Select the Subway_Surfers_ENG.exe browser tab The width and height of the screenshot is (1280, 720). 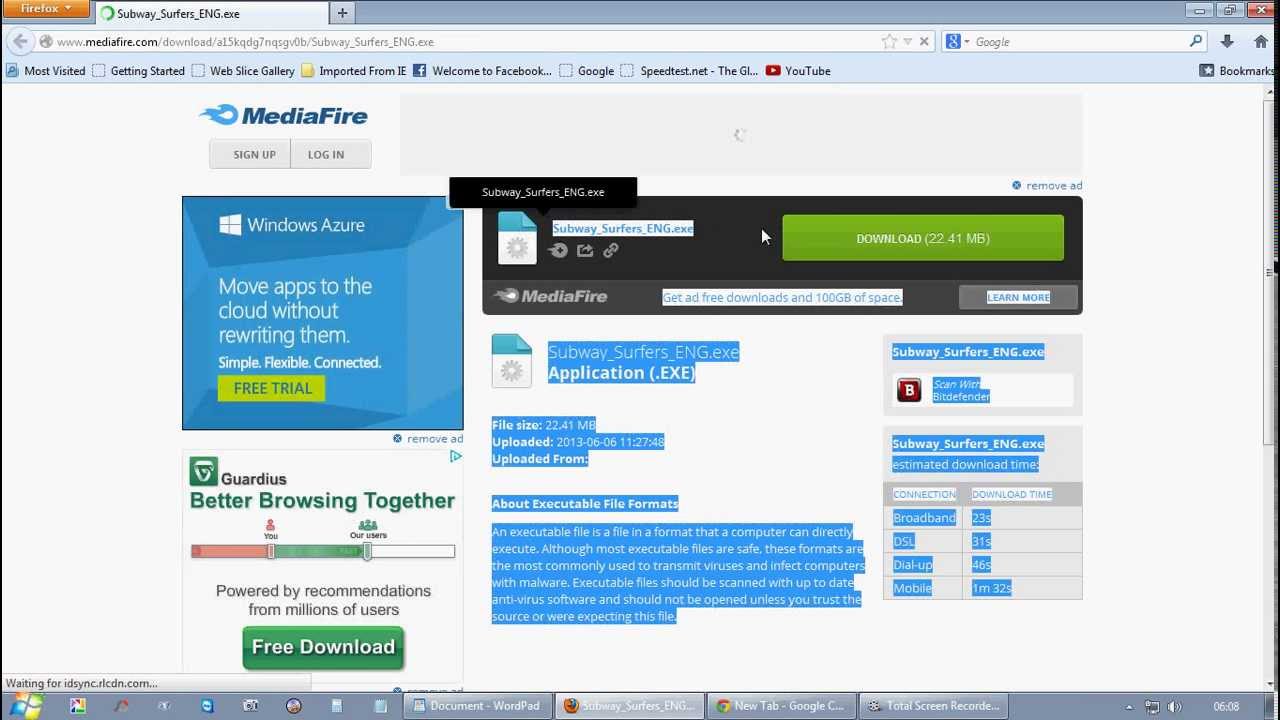point(211,14)
